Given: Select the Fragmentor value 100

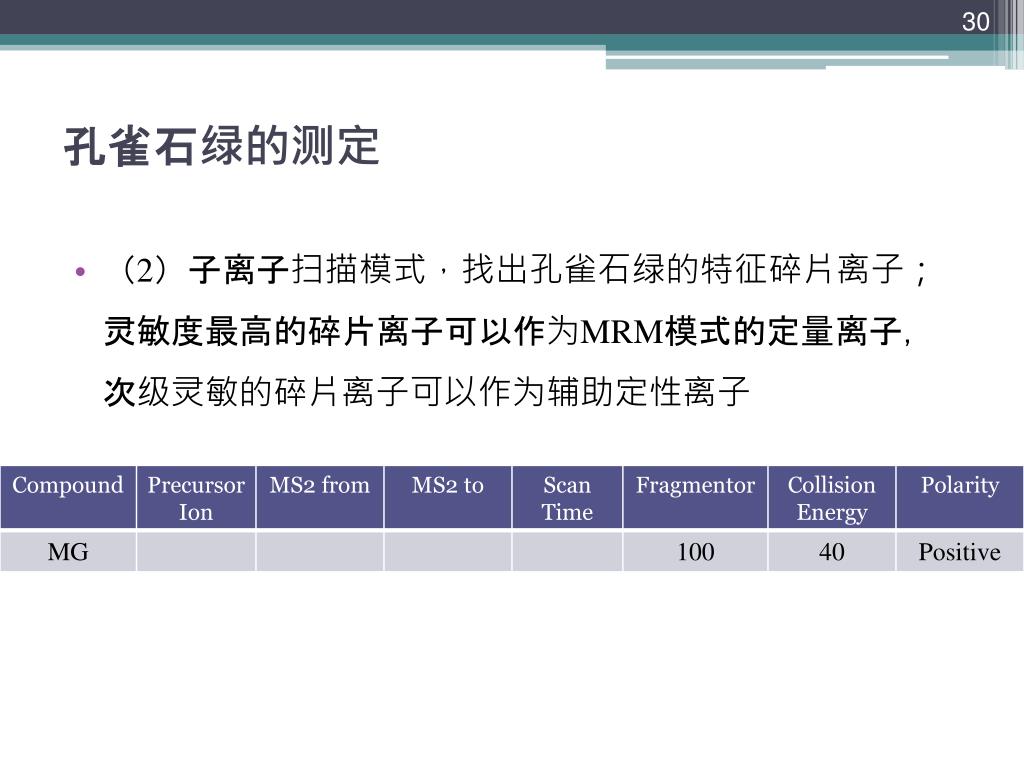Looking at the screenshot, I should (x=696, y=552).
